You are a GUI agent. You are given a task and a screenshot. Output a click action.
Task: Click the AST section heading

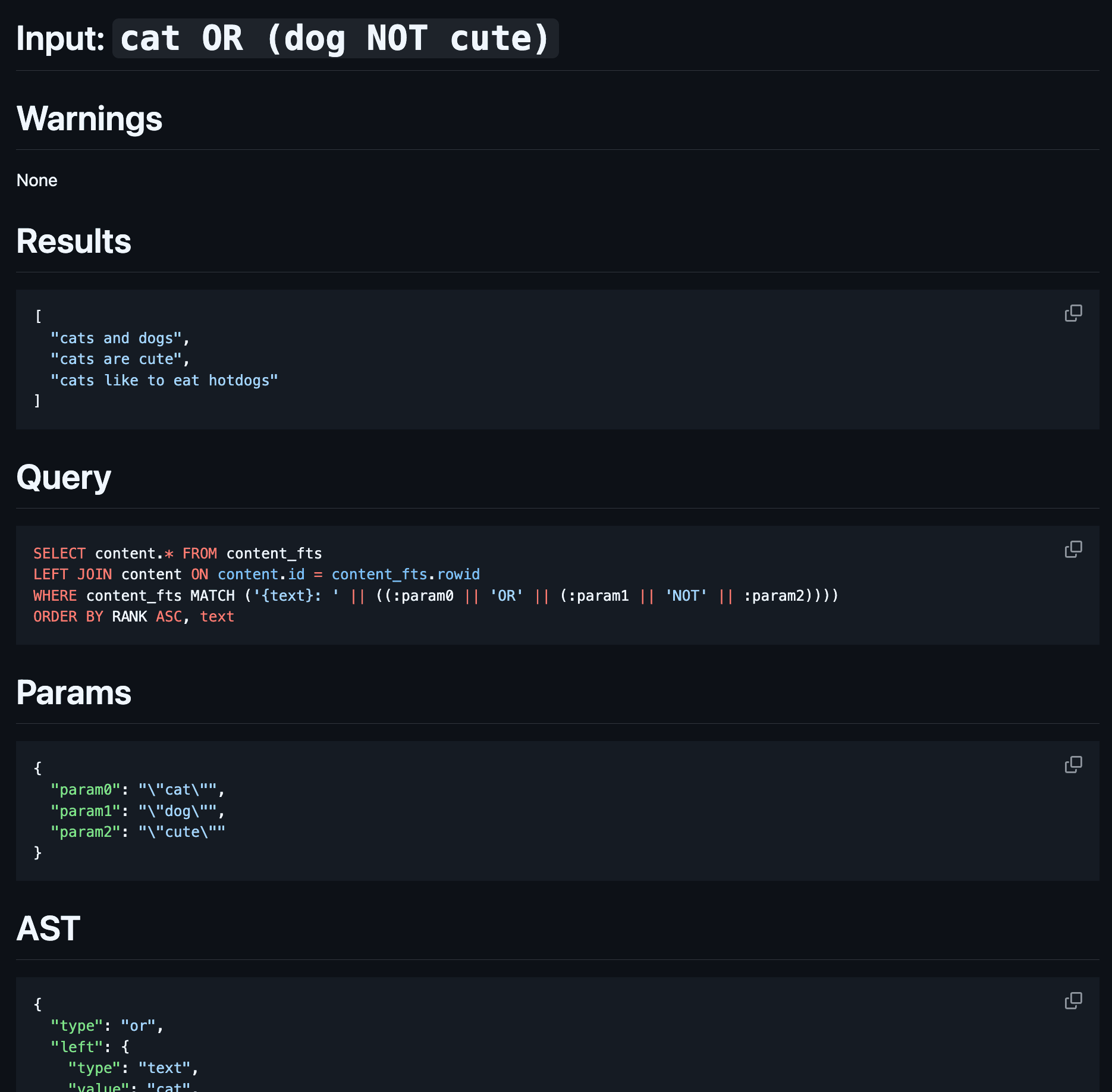coord(48,928)
